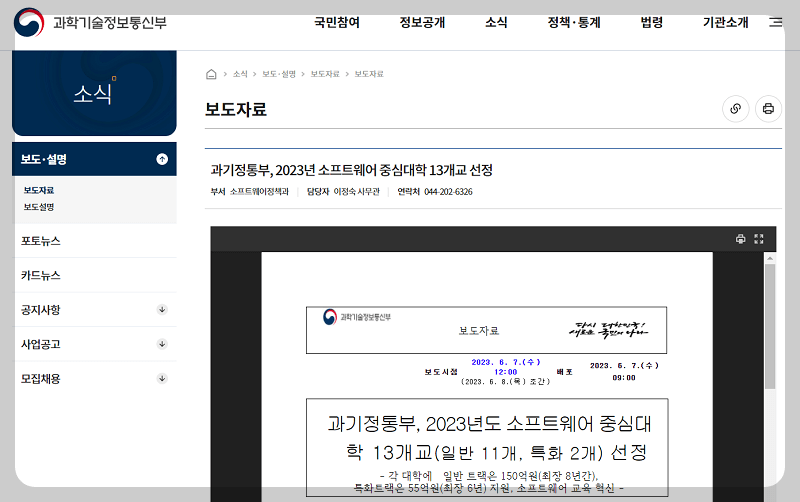This screenshot has height=502, width=800.
Task: Print the page with the printer button
Action: point(768,109)
